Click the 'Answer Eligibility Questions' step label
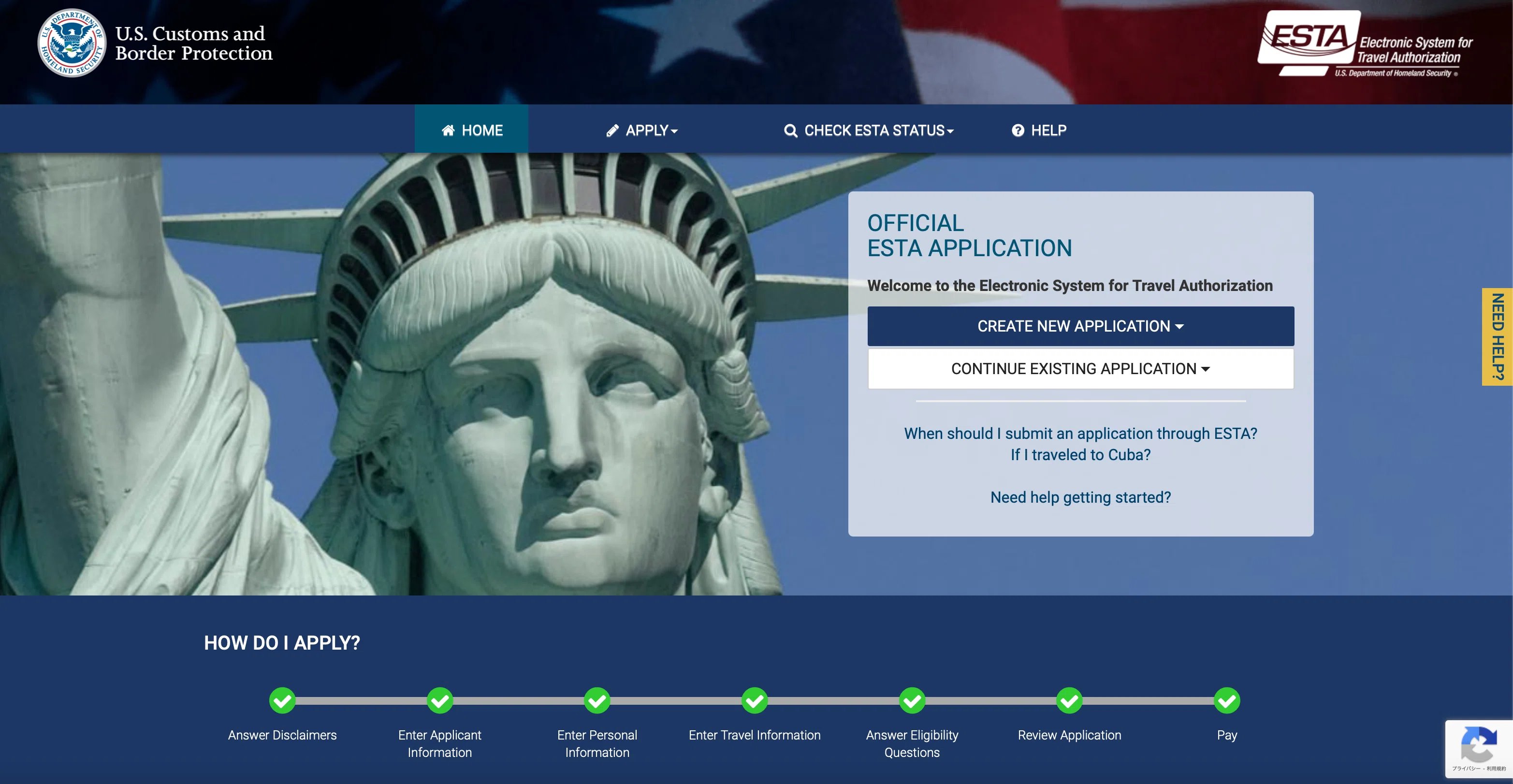 coord(912,743)
